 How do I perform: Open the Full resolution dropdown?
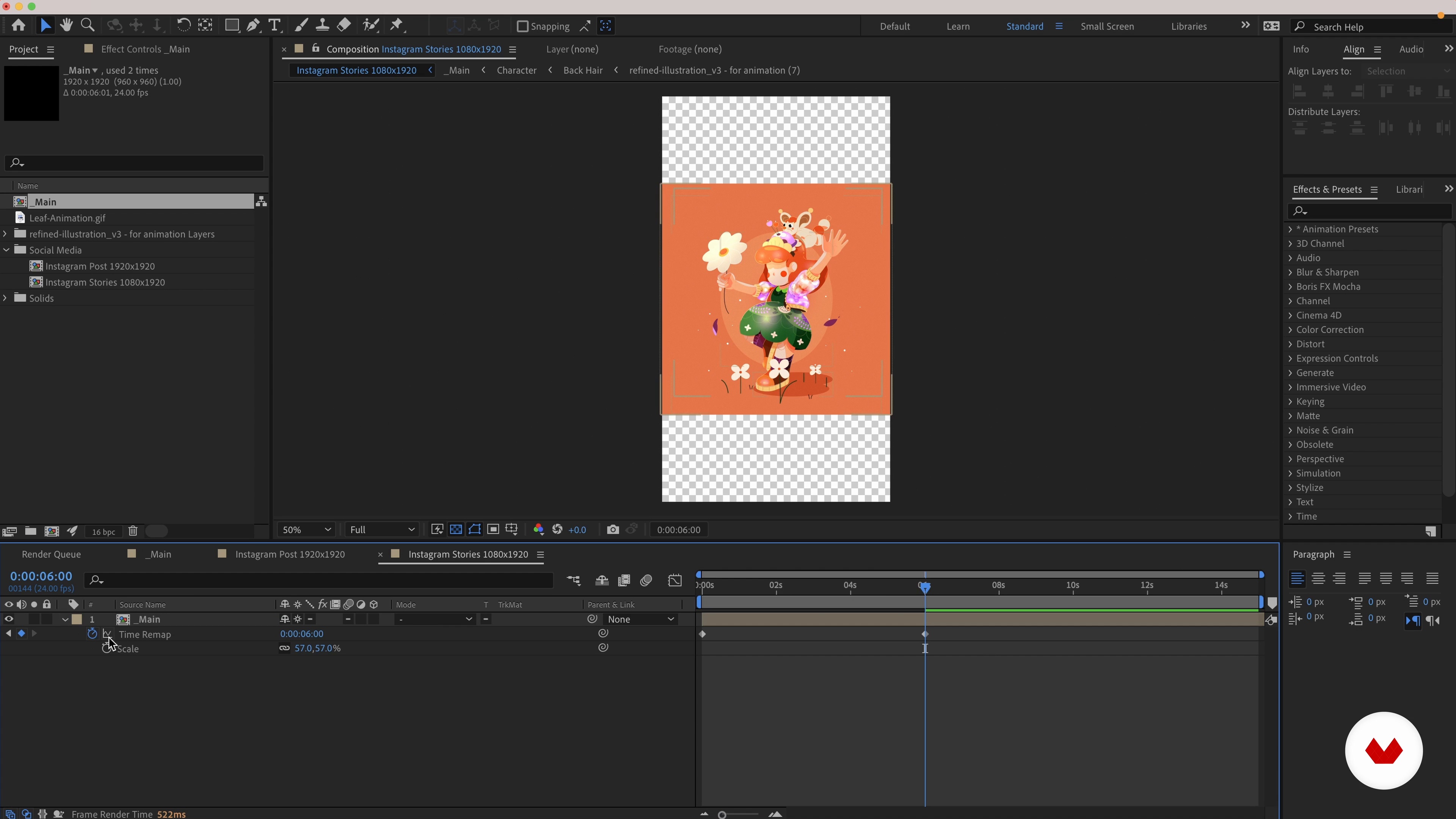(382, 530)
